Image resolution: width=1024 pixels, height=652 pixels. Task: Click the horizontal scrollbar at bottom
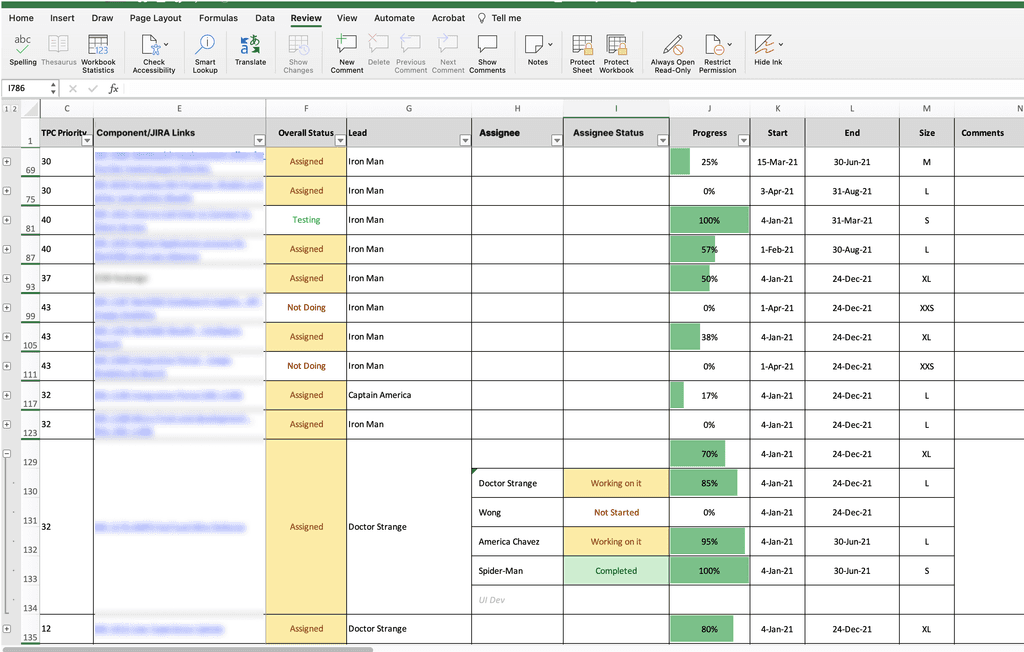click(188, 649)
